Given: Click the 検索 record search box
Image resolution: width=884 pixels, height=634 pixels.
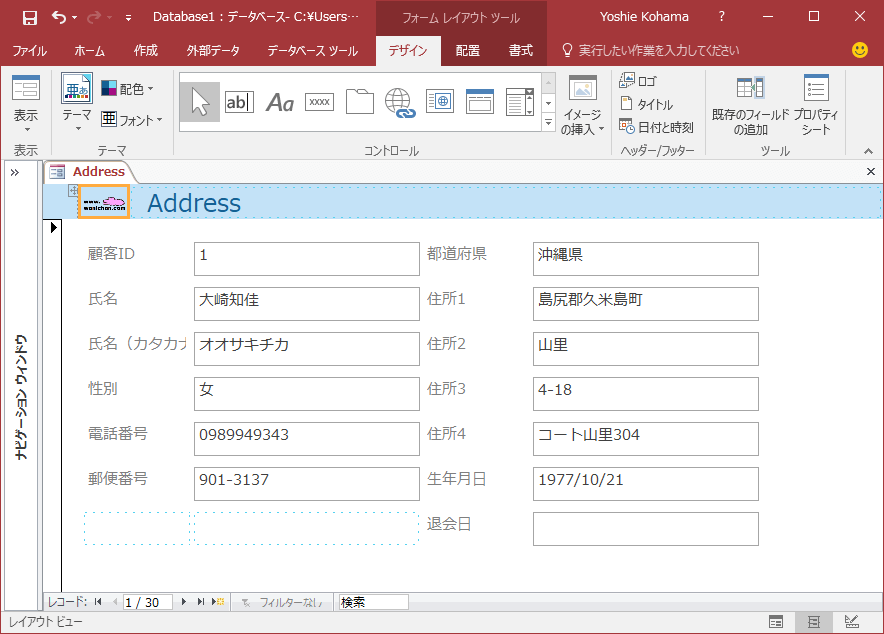Looking at the screenshot, I should tap(373, 602).
